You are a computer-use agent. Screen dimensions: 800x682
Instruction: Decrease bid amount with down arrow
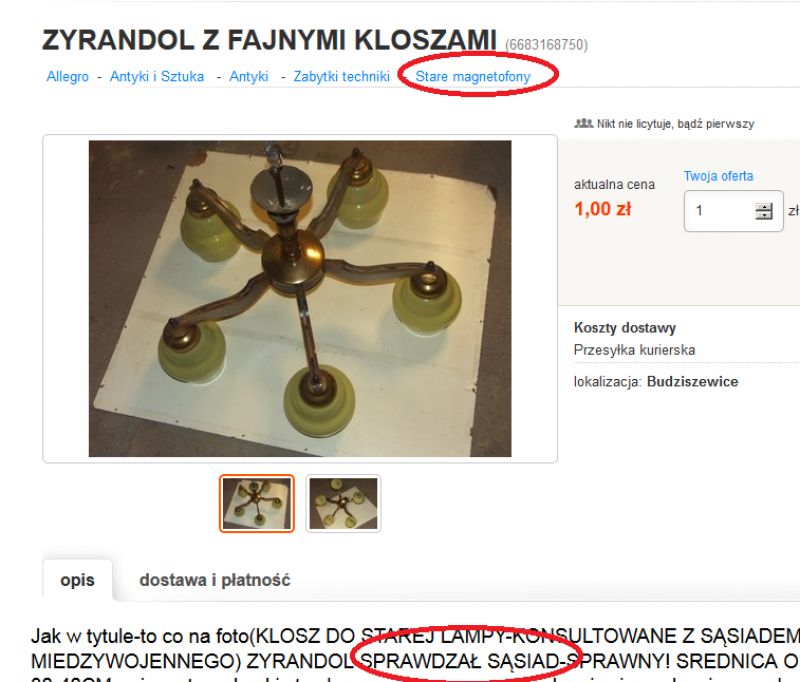(x=764, y=215)
